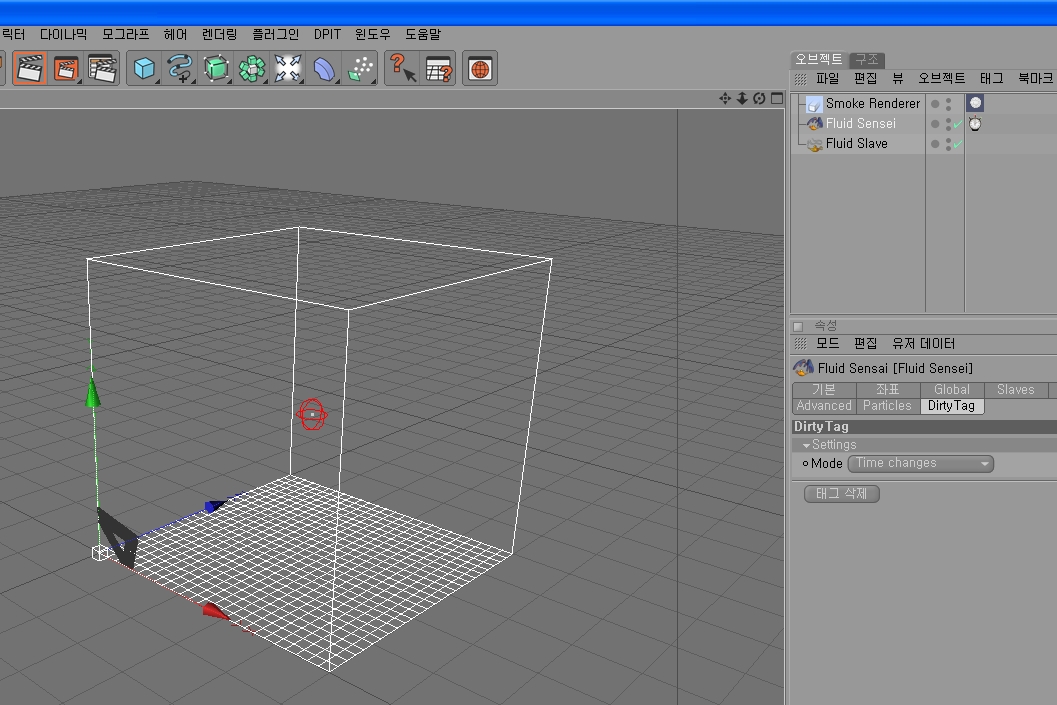This screenshot has height=705, width=1057.
Task: Open the 렌더링 menu
Action: click(x=219, y=34)
